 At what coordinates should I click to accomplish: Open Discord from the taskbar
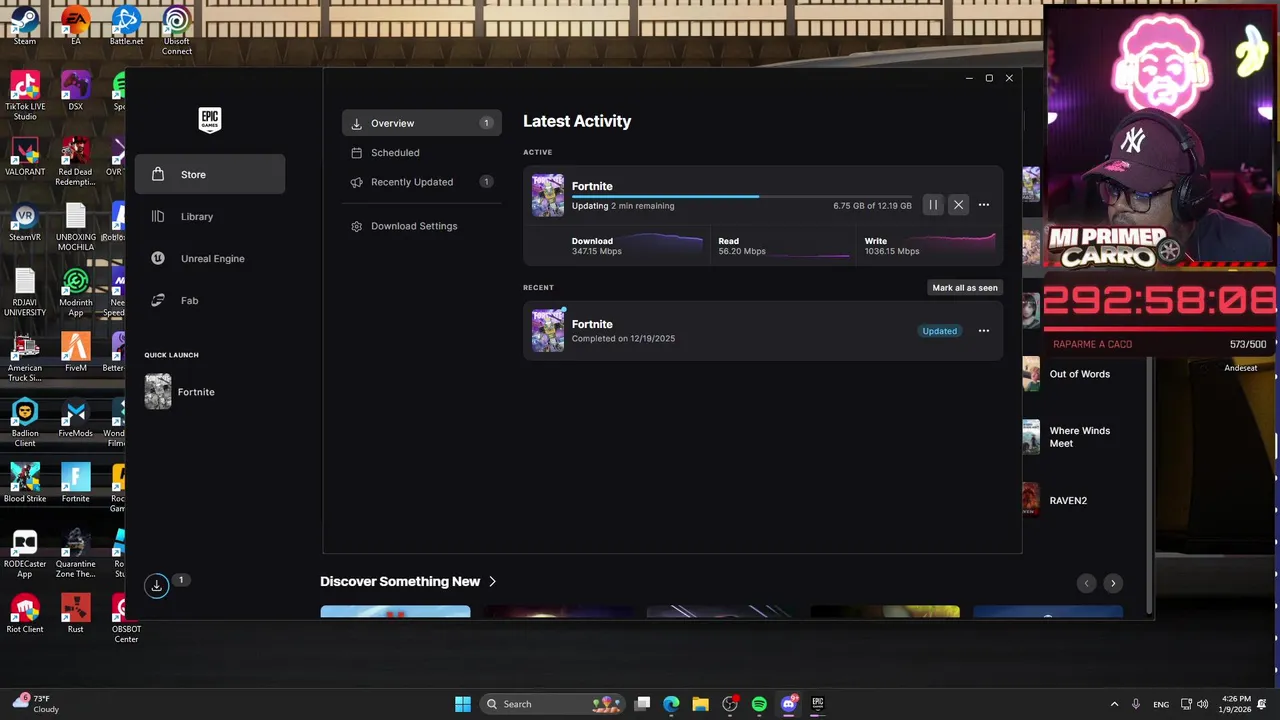(788, 704)
